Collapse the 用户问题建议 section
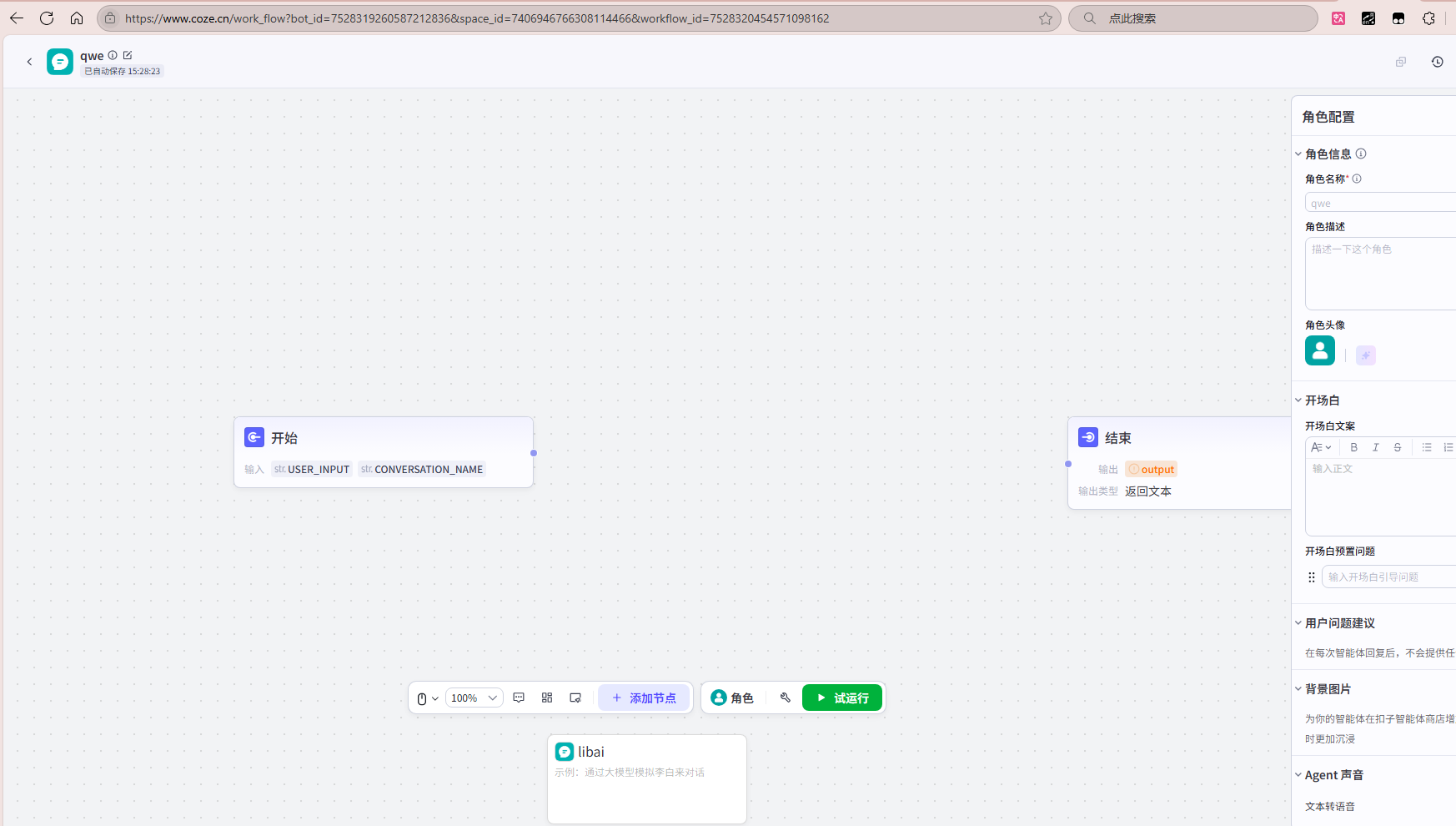Screen dimensions: 1456x826 tap(1298, 623)
